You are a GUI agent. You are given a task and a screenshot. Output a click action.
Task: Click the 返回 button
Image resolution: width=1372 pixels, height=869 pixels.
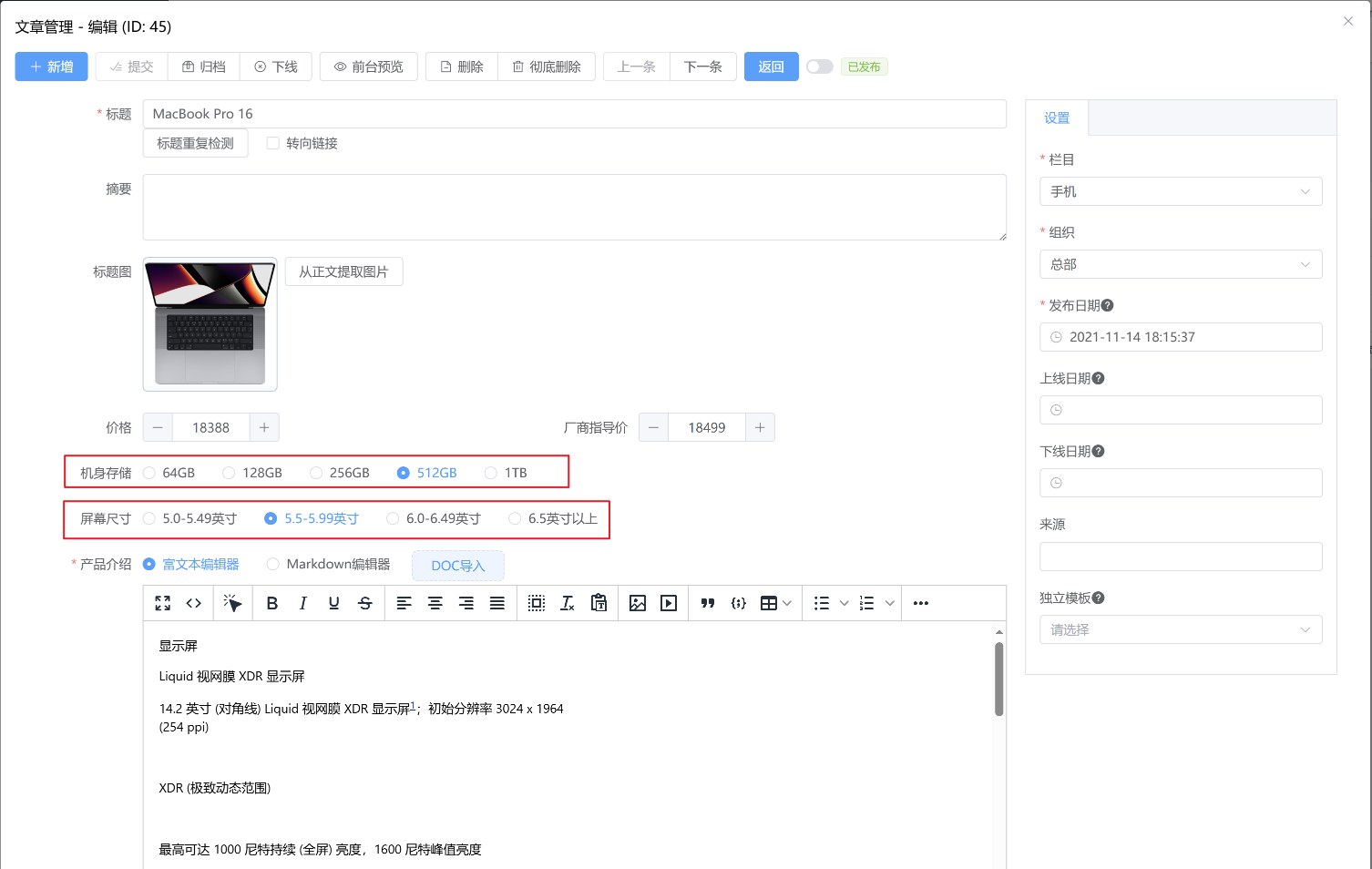tap(772, 66)
